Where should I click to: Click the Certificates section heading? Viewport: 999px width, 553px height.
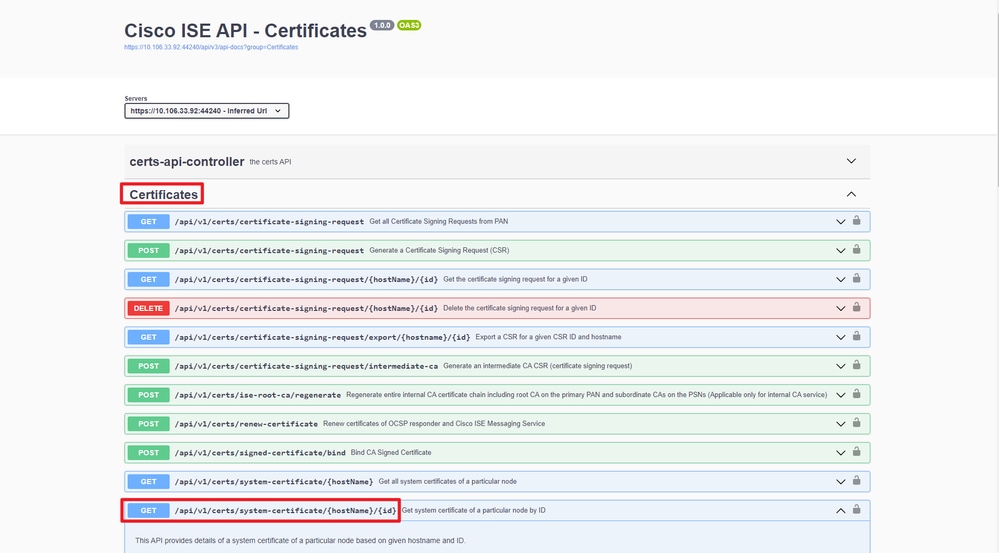pos(164,194)
